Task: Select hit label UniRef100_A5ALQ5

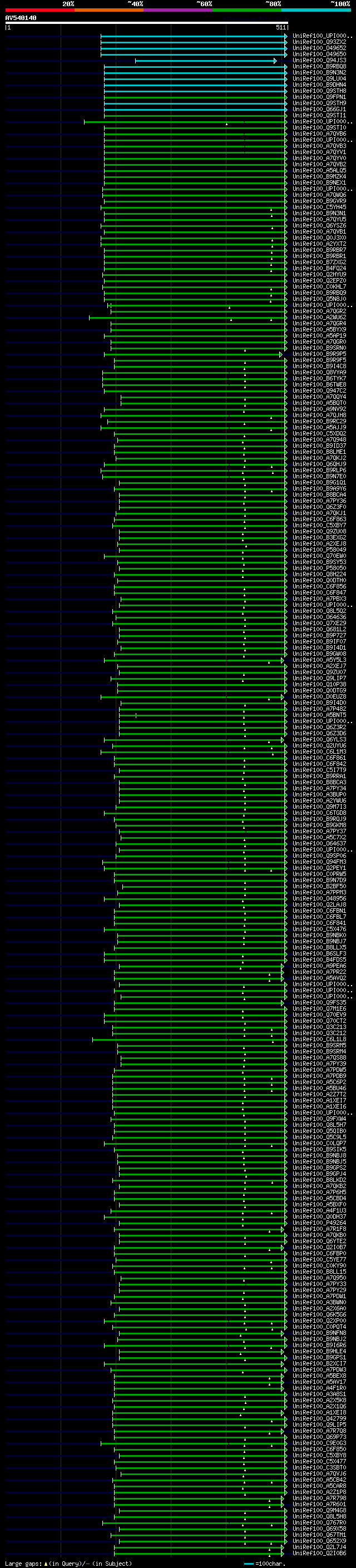Action: point(319,170)
